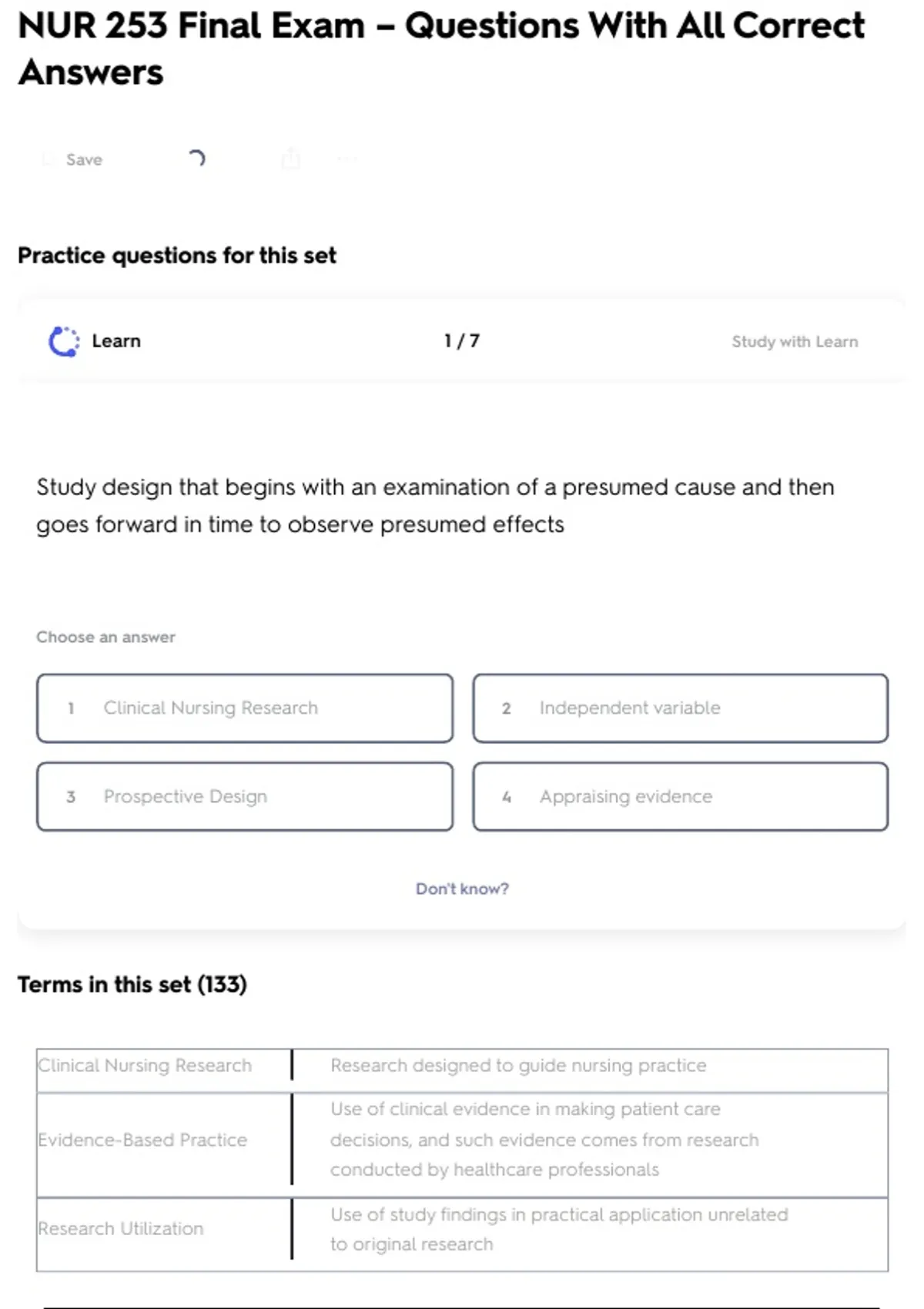The image size is (924, 1309).
Task: Open Study with Learn link
Action: coord(794,342)
